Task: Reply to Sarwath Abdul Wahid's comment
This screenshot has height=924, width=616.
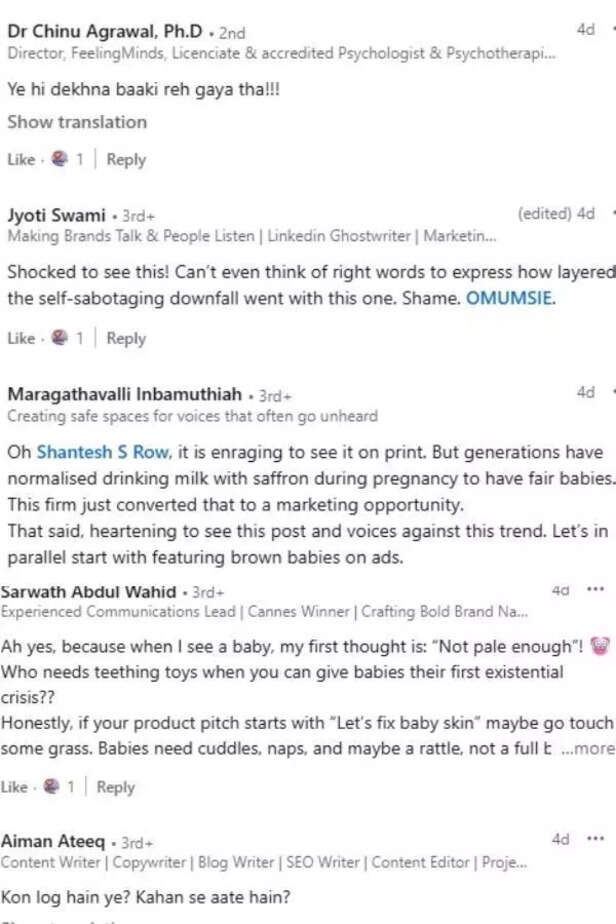Action: [x=116, y=787]
